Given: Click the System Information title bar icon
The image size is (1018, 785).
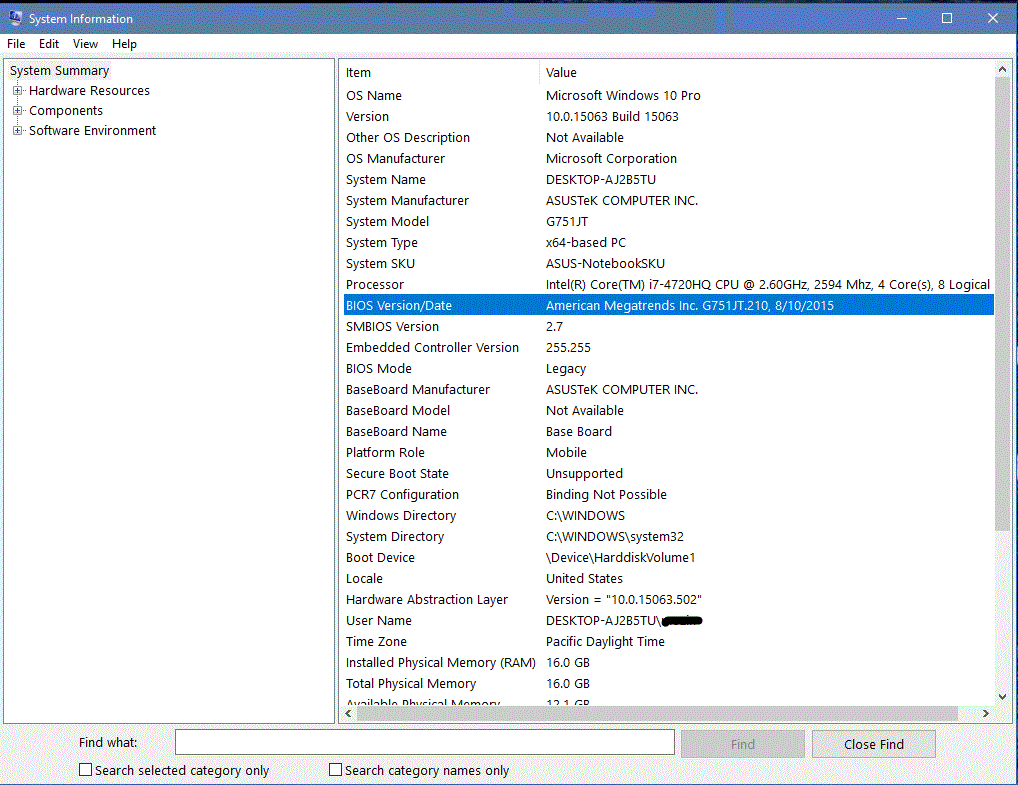Looking at the screenshot, I should (15, 18).
